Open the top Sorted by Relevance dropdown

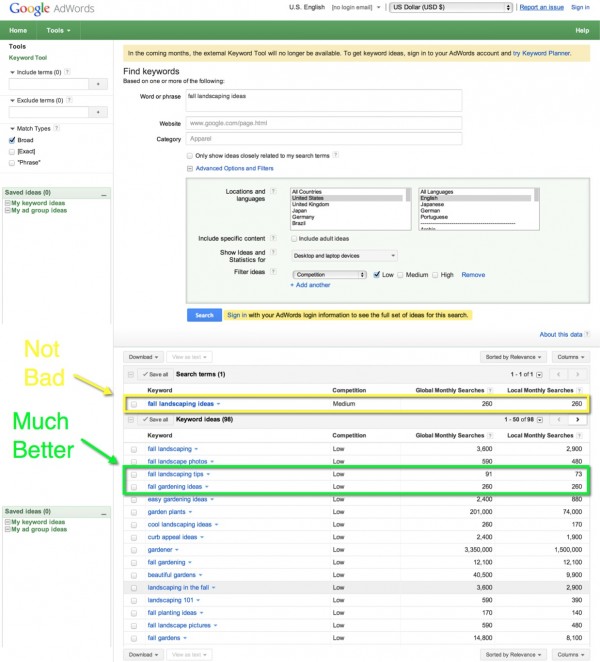tap(513, 357)
